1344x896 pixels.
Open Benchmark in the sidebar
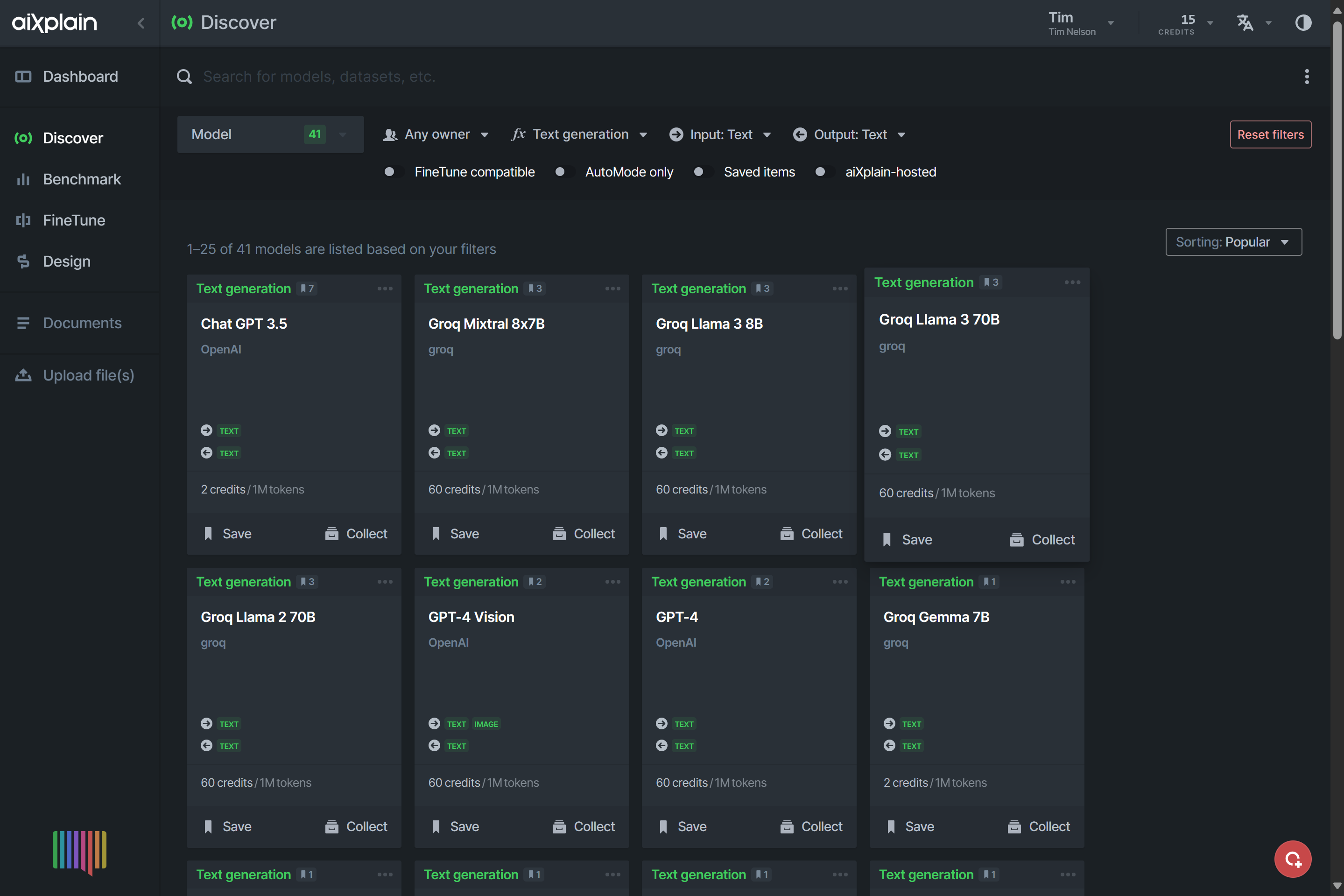click(x=79, y=179)
